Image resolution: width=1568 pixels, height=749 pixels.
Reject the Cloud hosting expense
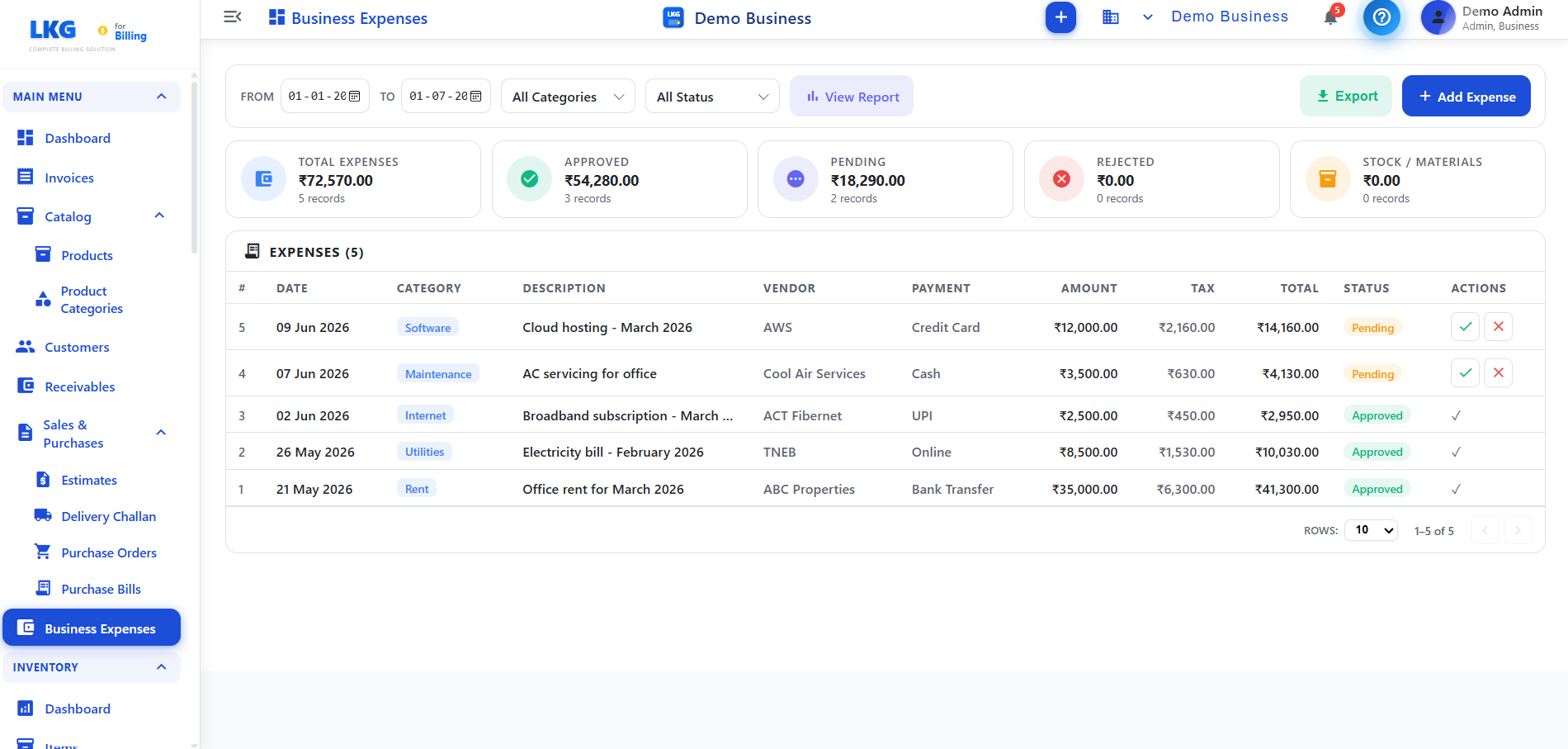[x=1498, y=327]
